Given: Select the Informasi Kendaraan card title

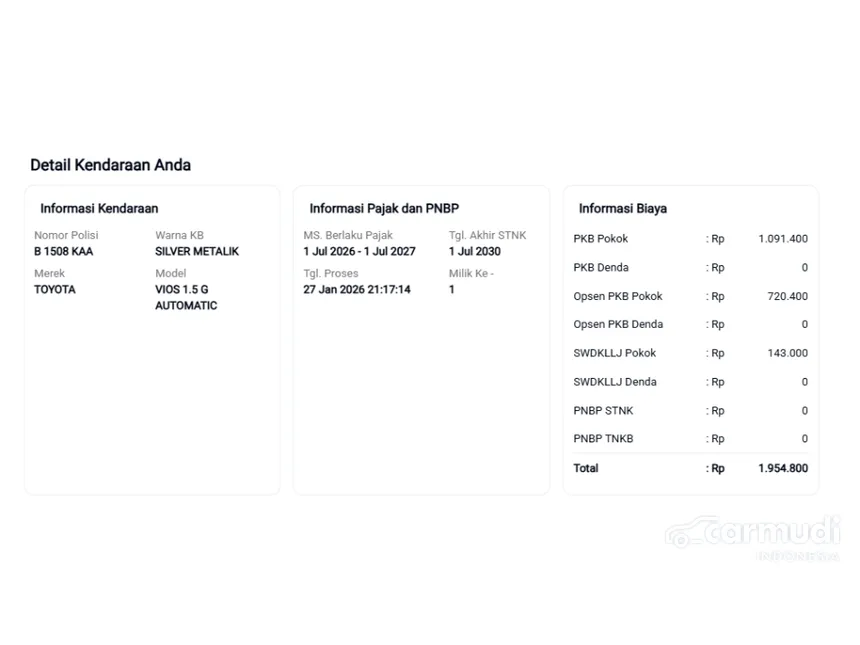Looking at the screenshot, I should point(99,209).
